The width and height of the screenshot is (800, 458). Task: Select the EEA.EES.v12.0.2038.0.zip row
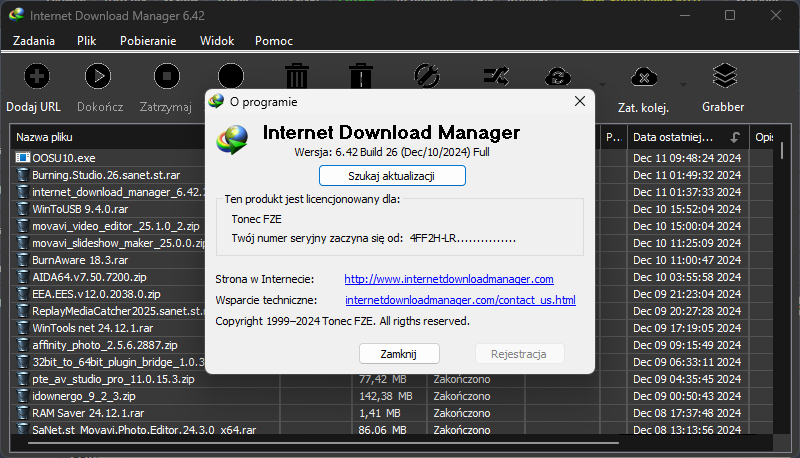(108, 294)
